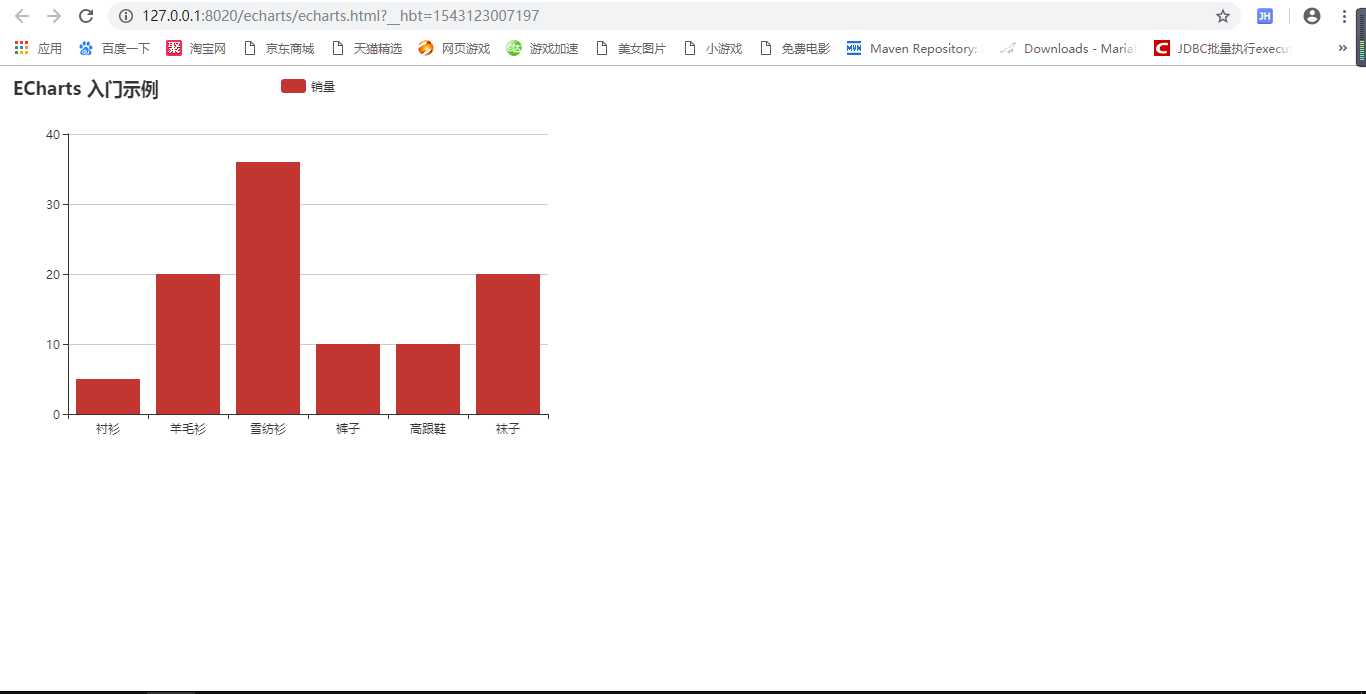Open the JDBC批量执行 bookmark
The height and width of the screenshot is (694, 1366).
1222,48
